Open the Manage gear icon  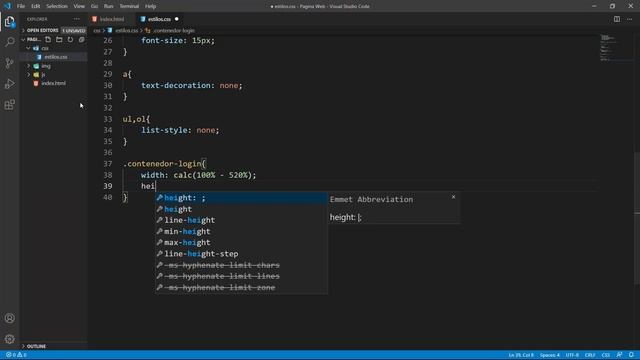coord(9,339)
